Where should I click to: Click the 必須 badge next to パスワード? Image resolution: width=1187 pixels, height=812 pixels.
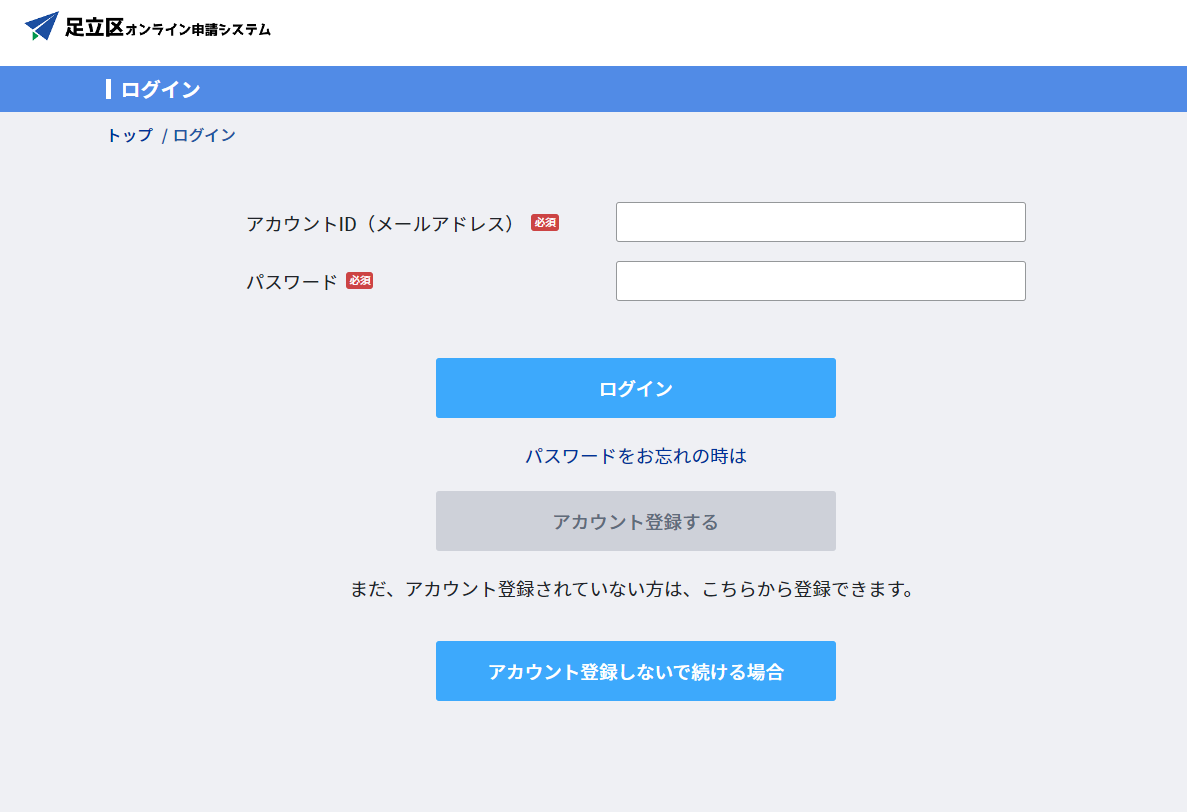360,281
